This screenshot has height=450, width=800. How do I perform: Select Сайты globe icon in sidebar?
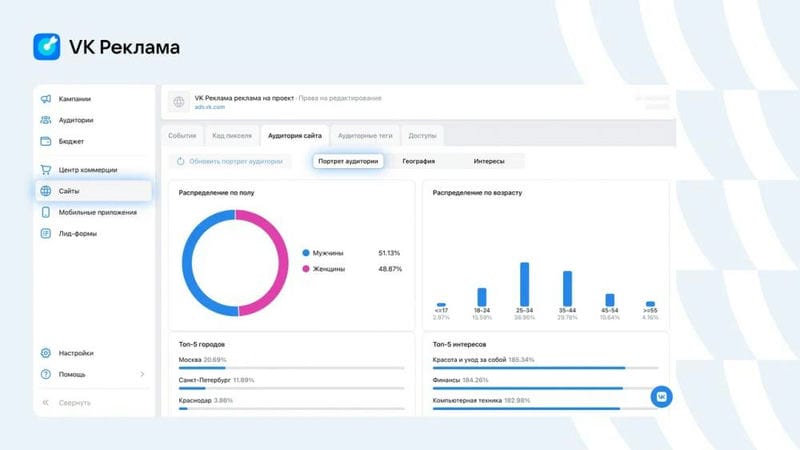click(x=45, y=191)
